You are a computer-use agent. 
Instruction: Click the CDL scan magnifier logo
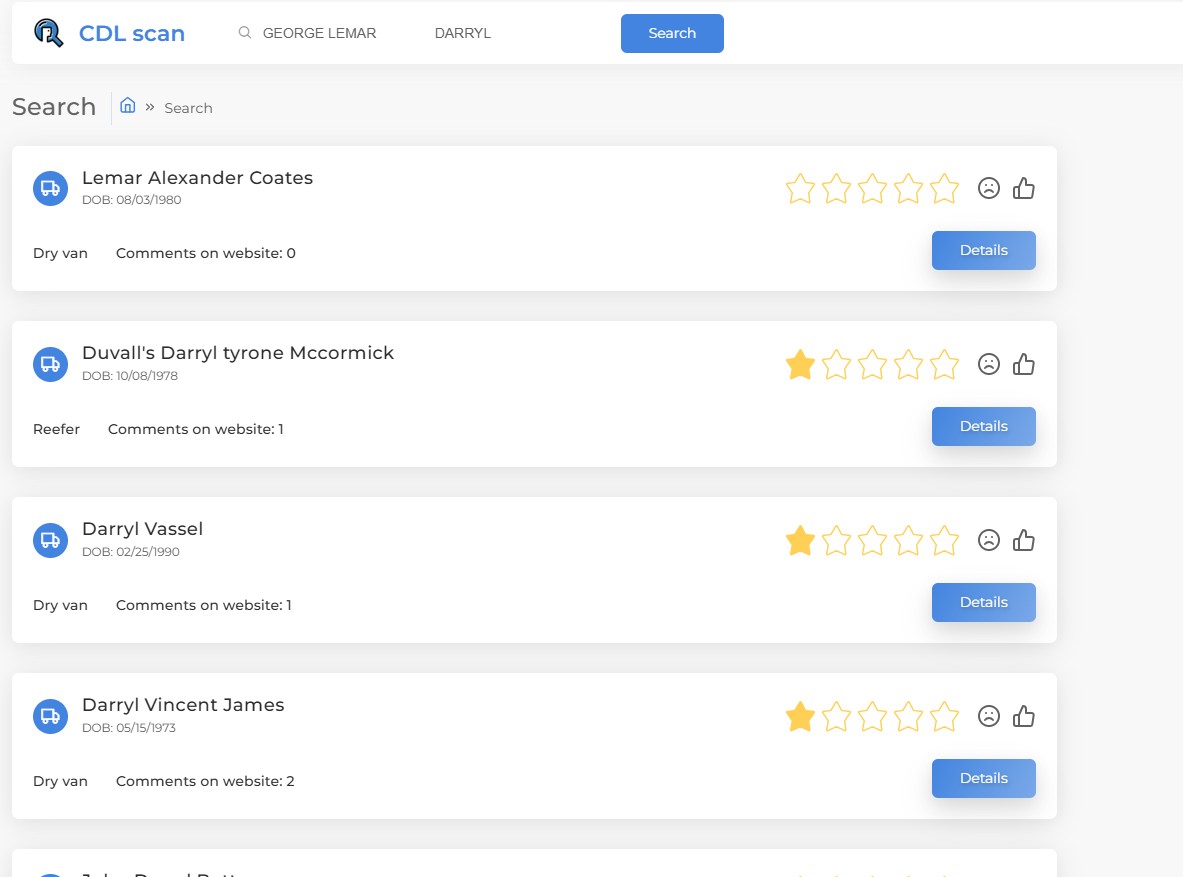[49, 33]
